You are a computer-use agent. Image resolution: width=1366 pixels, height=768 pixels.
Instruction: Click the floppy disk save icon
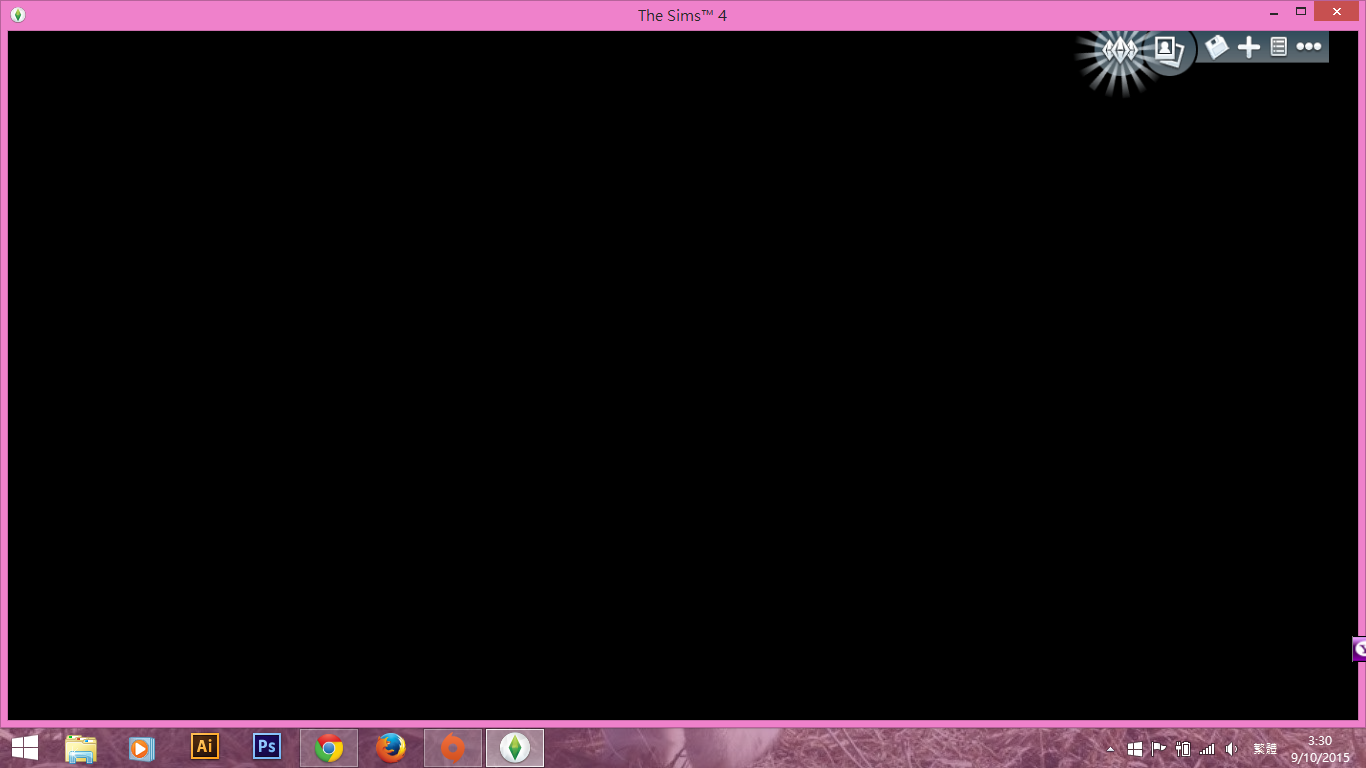tap(1216, 47)
